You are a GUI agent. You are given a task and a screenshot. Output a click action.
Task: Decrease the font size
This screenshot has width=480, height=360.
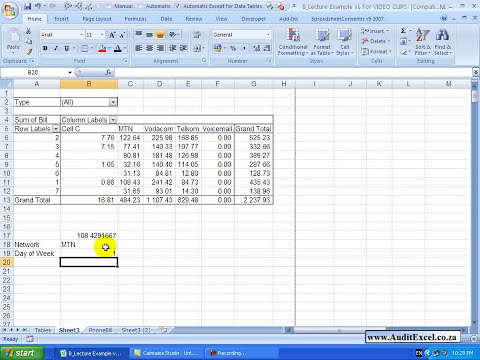tap(122, 35)
